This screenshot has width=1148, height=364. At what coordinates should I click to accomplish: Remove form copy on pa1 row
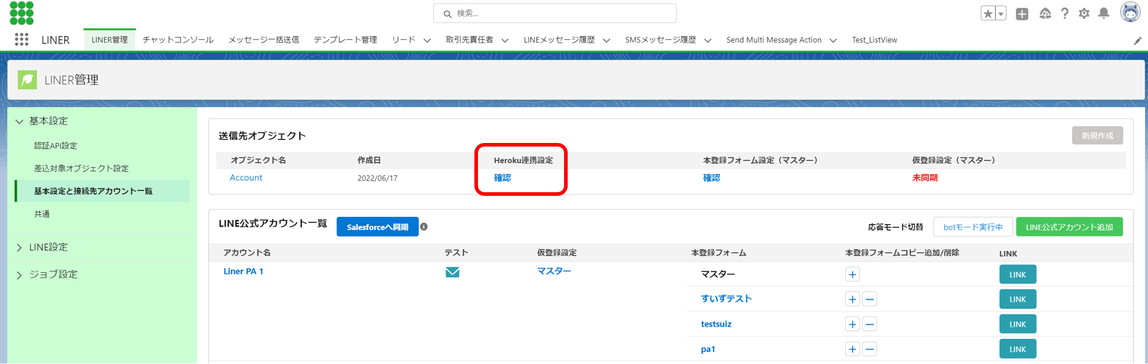tap(869, 349)
